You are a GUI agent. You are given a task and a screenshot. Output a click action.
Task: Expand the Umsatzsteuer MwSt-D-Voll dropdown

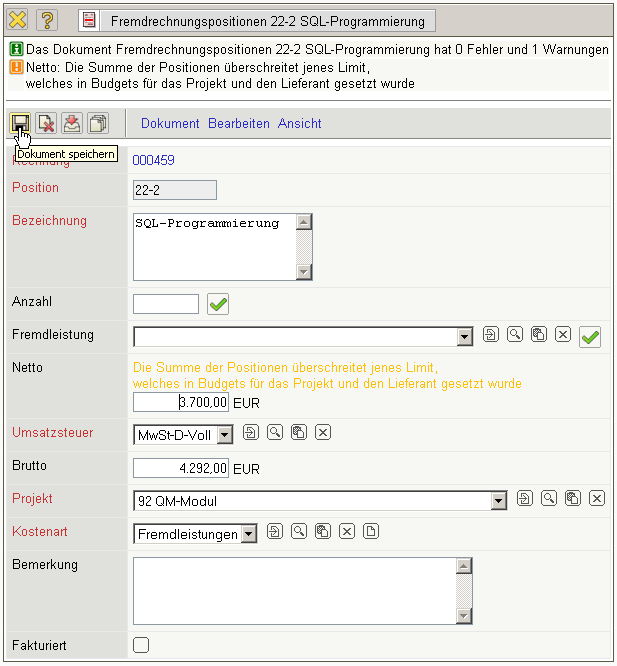[225, 434]
